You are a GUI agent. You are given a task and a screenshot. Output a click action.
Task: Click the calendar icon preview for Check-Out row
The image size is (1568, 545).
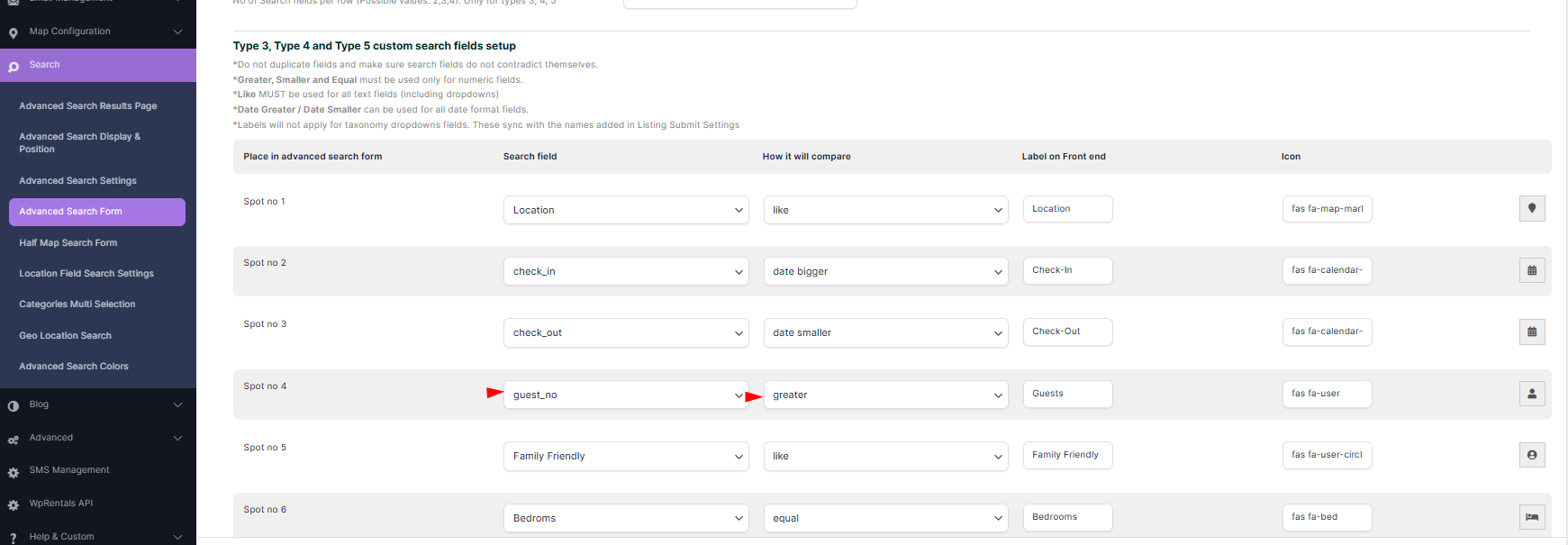click(x=1531, y=332)
